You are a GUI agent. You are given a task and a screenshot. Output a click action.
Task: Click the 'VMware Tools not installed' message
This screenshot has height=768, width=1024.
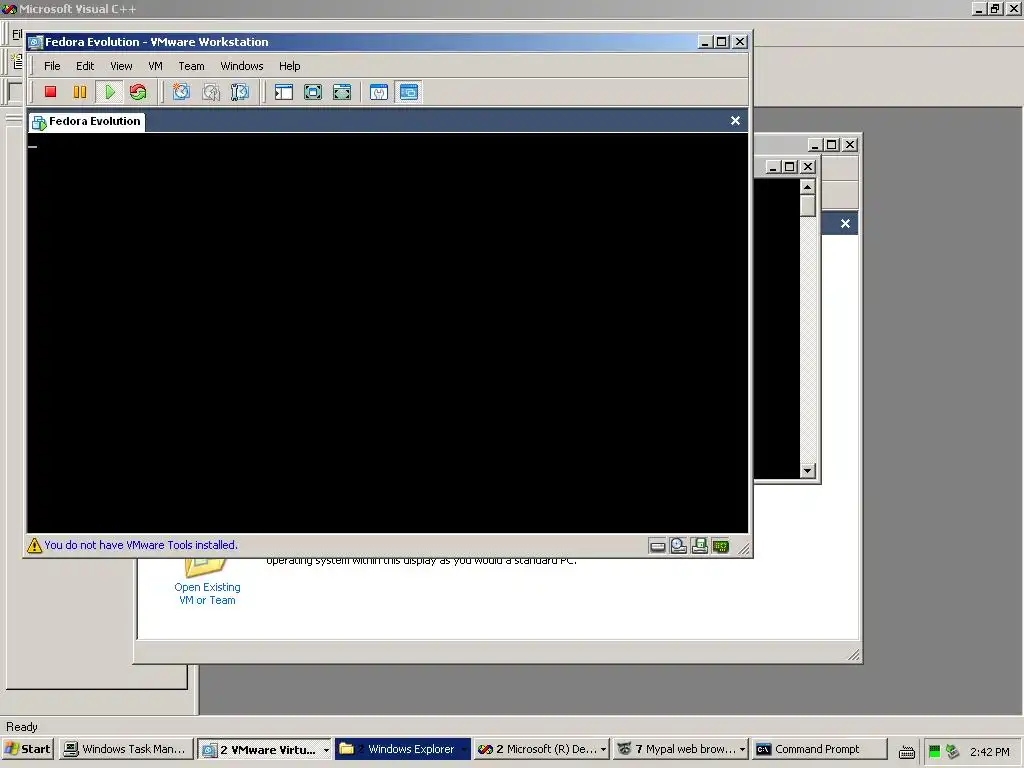[x=141, y=545]
